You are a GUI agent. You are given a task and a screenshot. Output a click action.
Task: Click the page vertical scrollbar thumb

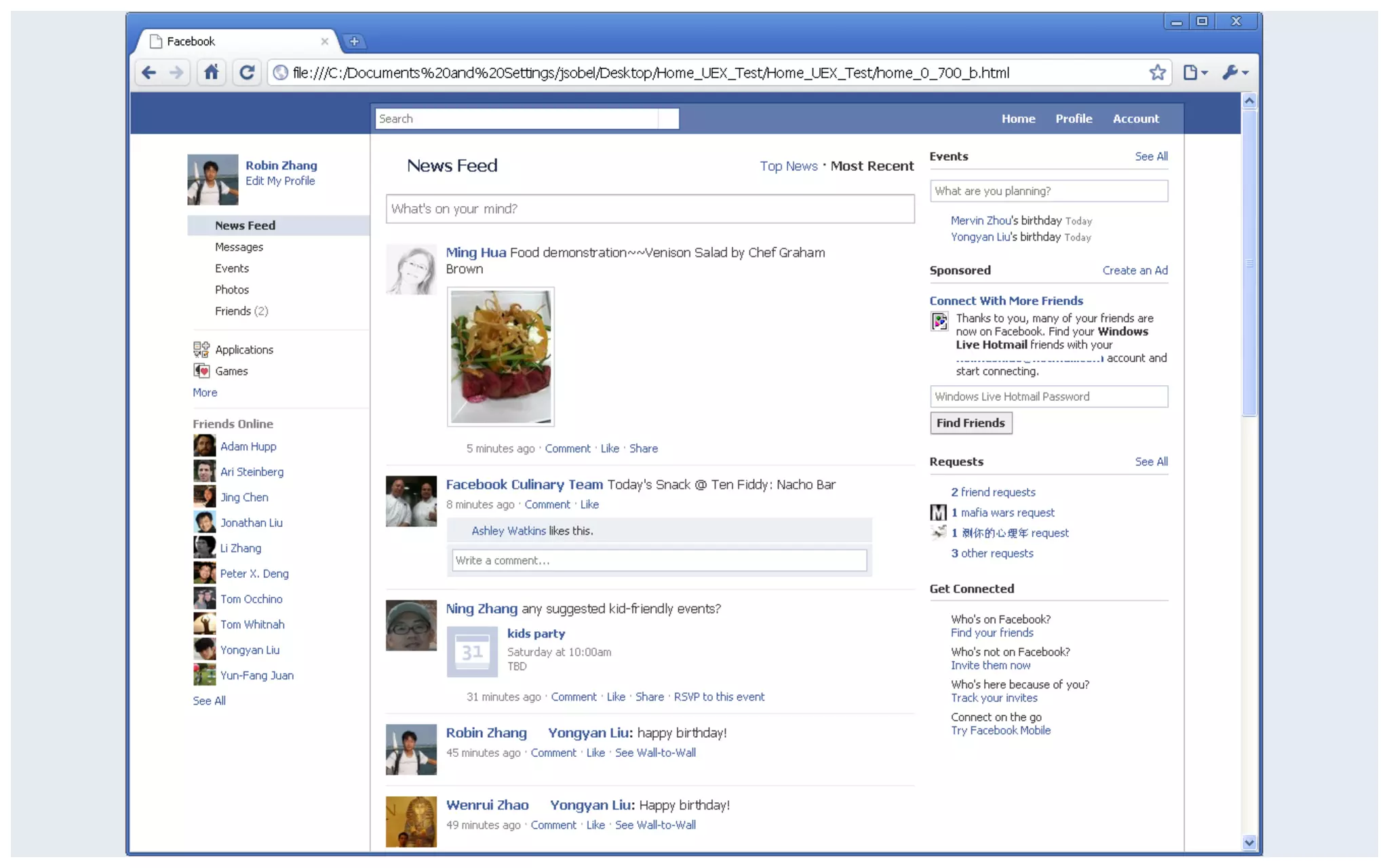pyautogui.click(x=1249, y=263)
